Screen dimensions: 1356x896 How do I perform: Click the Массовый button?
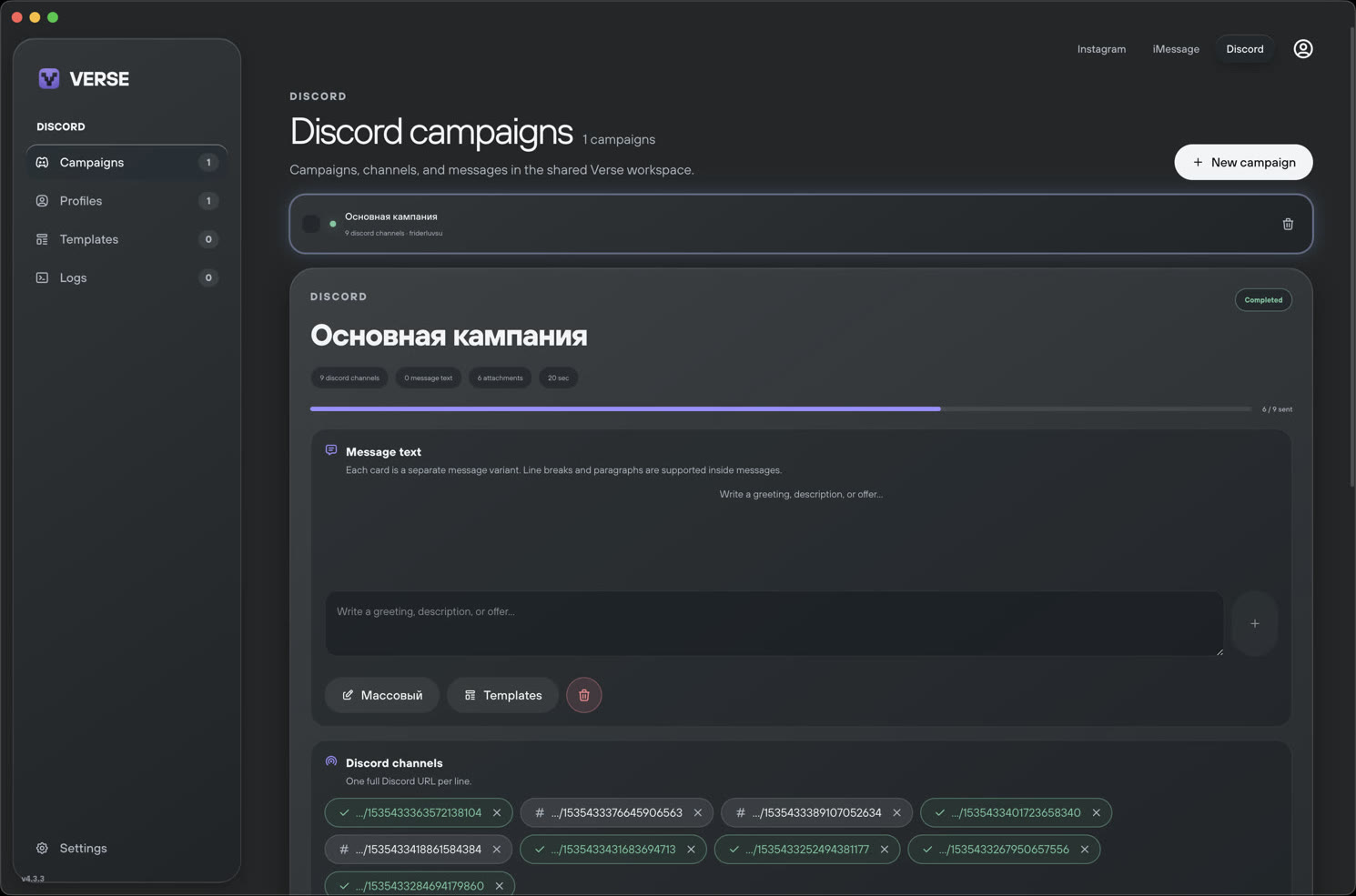(382, 695)
